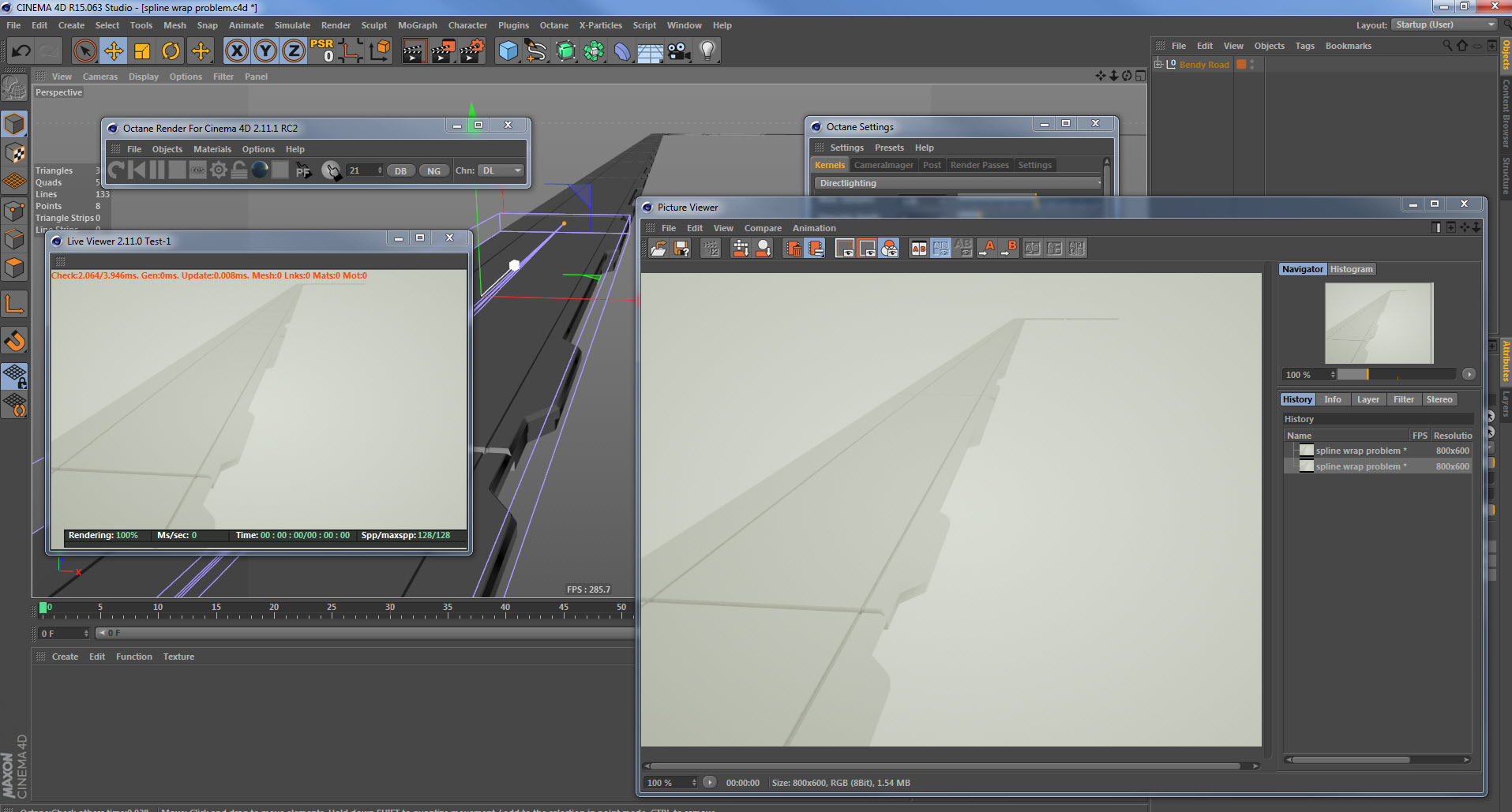
Task: Open the Layout Startup (User) dropdown
Action: (1444, 24)
